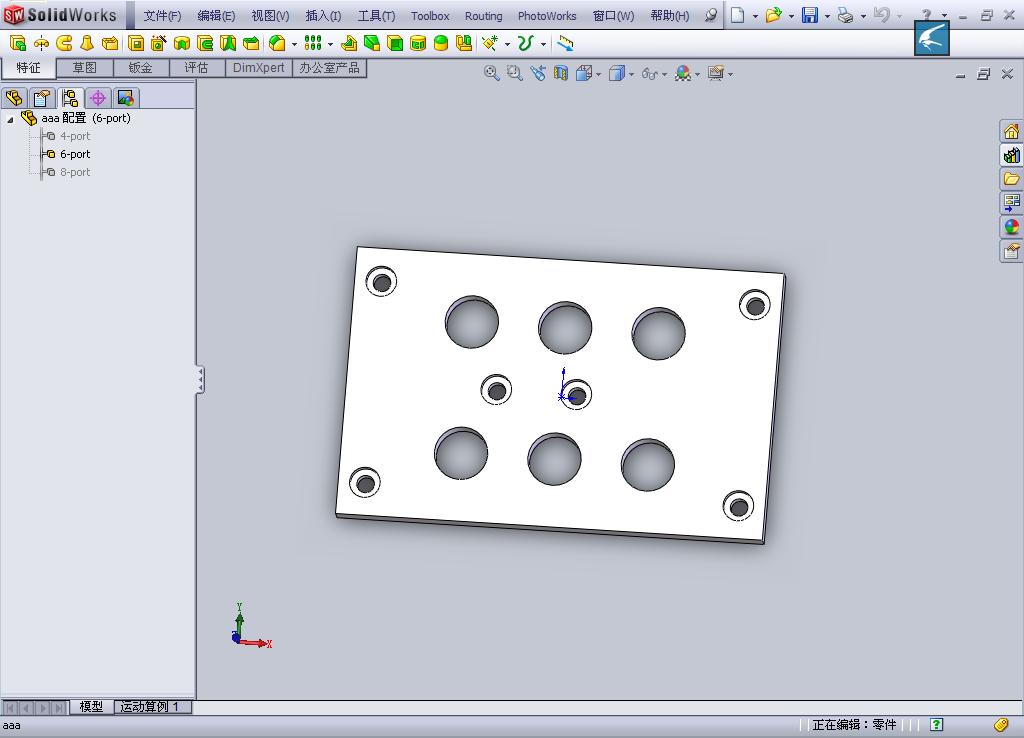Switch to the 钣金 tab
This screenshot has height=738, width=1024.
point(141,68)
